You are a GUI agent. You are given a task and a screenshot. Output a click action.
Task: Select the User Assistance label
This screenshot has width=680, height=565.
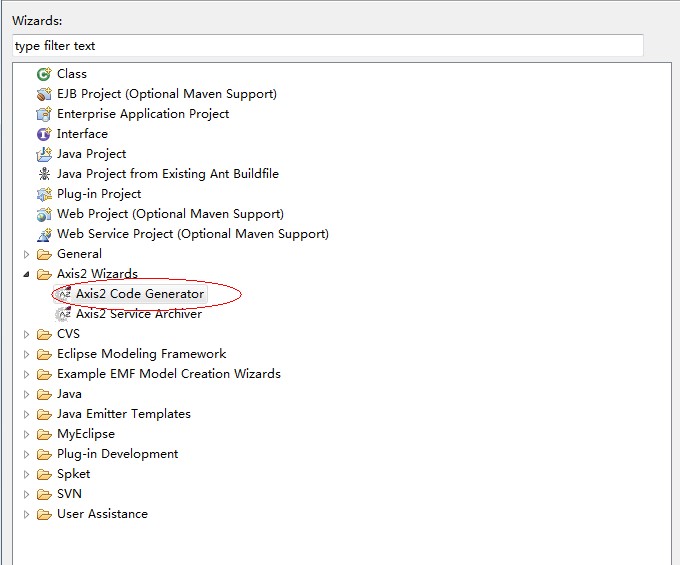(x=102, y=514)
